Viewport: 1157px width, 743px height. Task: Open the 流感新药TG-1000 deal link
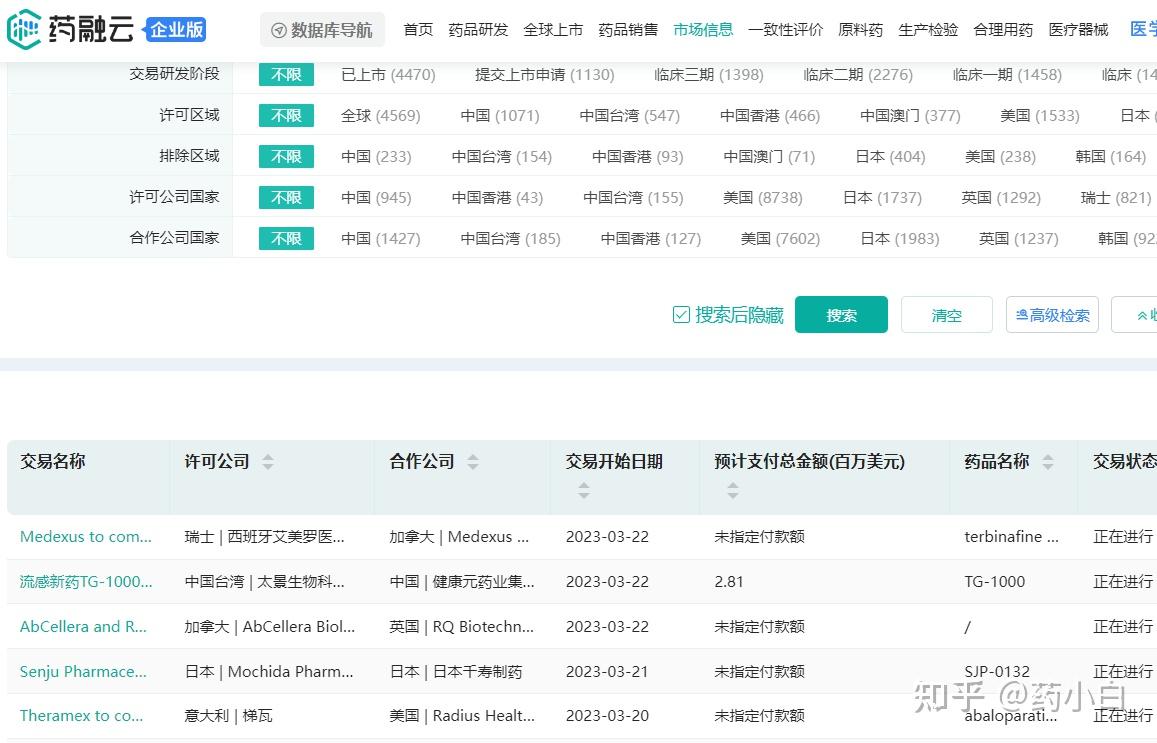(85, 581)
